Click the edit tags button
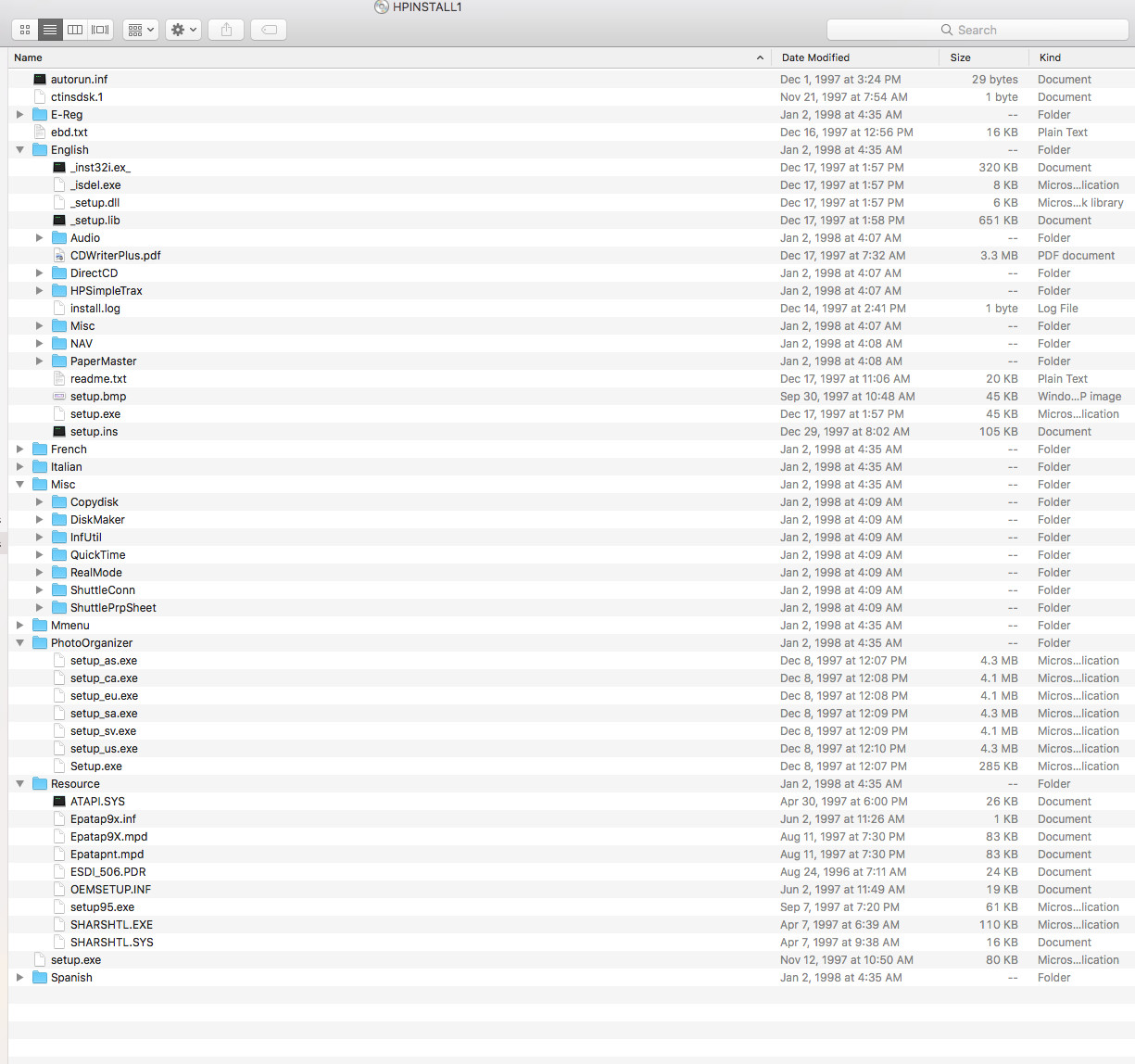This screenshot has width=1135, height=1064. click(x=269, y=30)
